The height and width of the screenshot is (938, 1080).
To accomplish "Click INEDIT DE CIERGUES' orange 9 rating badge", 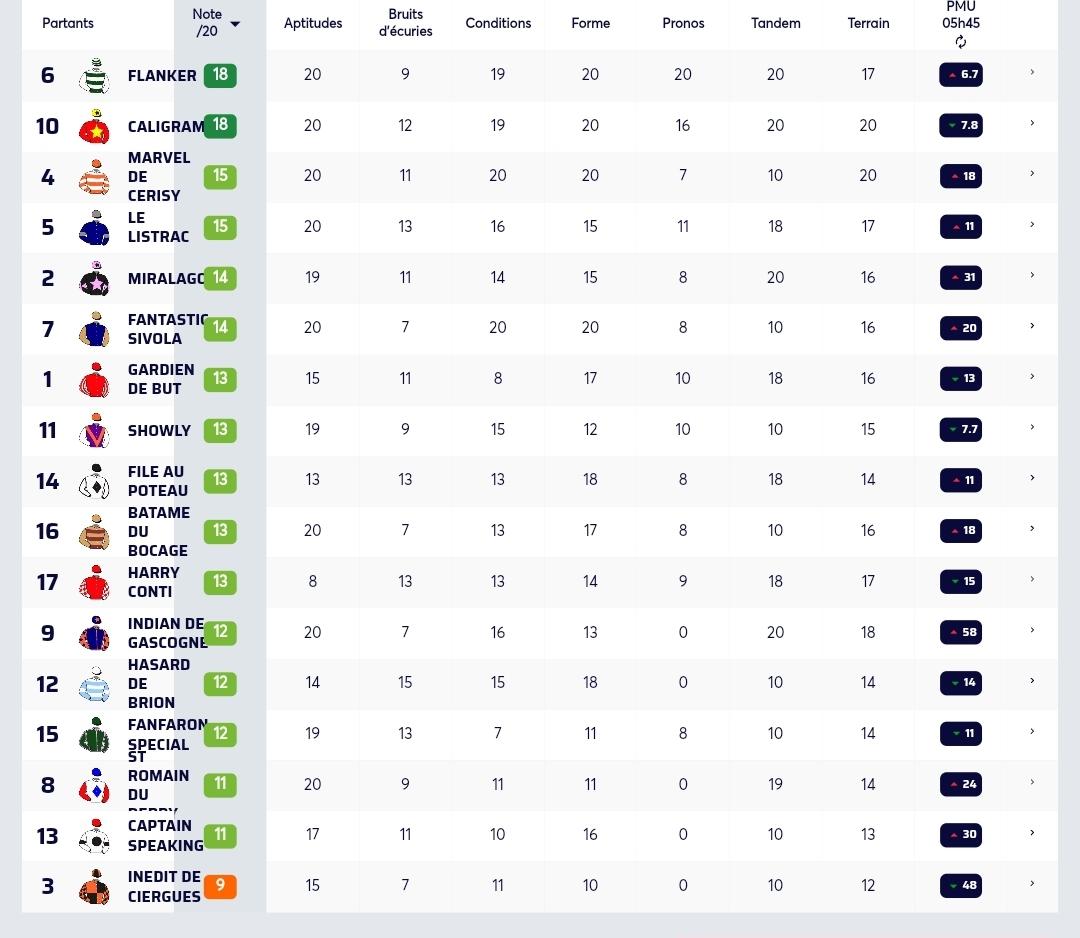I will pyautogui.click(x=220, y=886).
